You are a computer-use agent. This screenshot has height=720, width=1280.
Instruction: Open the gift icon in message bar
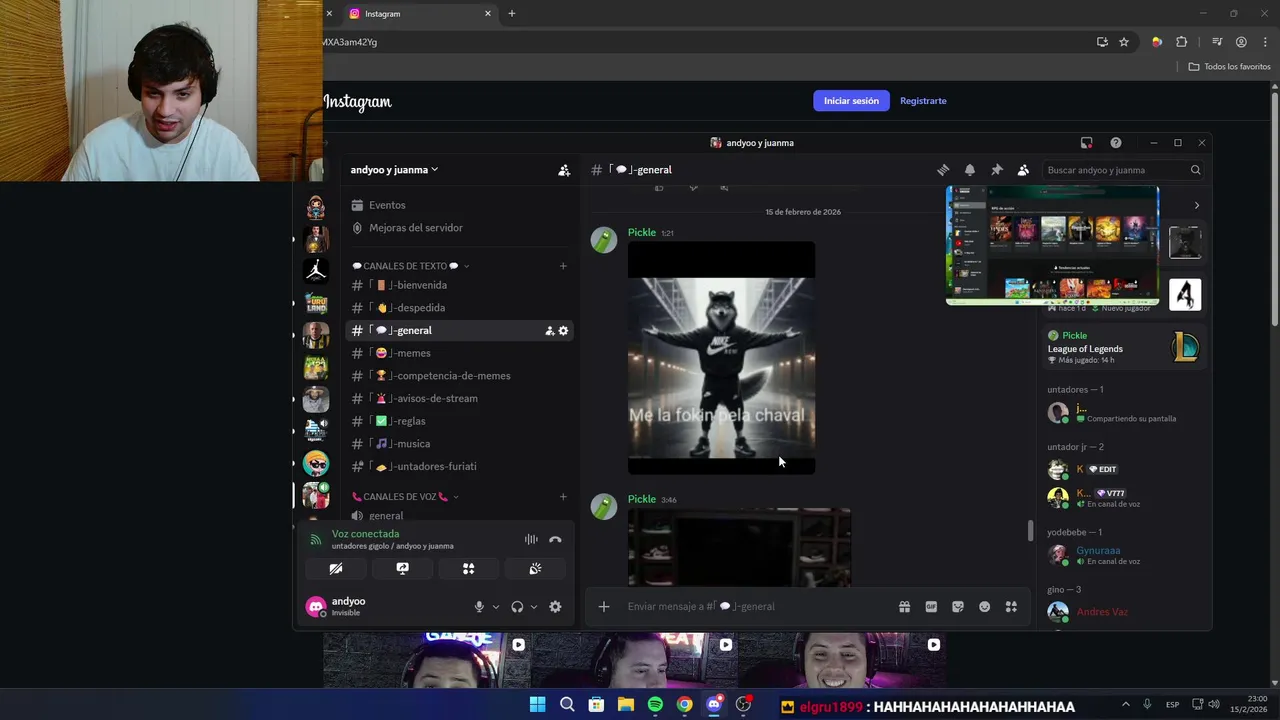[x=904, y=607]
